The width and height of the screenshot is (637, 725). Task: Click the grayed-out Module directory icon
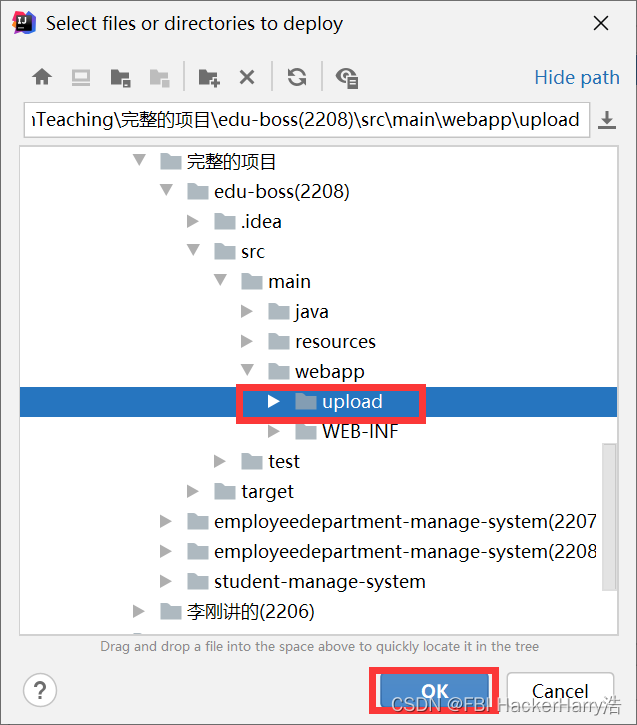click(x=160, y=78)
